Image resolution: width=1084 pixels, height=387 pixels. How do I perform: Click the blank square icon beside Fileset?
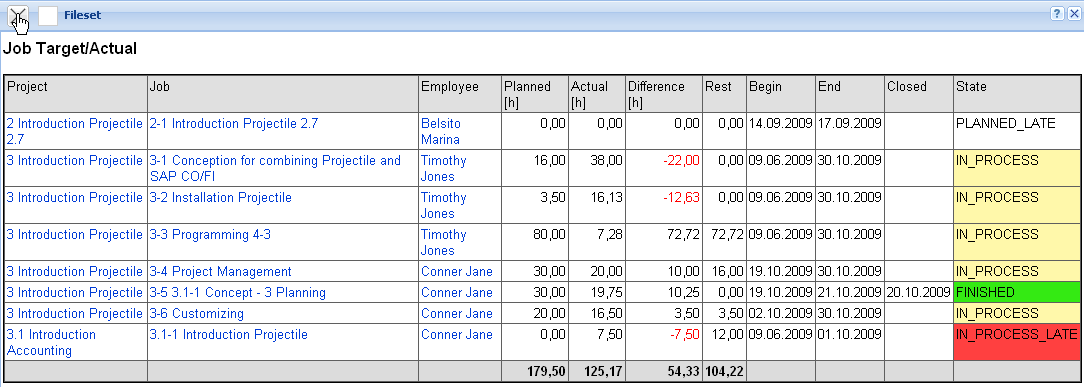[x=48, y=16]
